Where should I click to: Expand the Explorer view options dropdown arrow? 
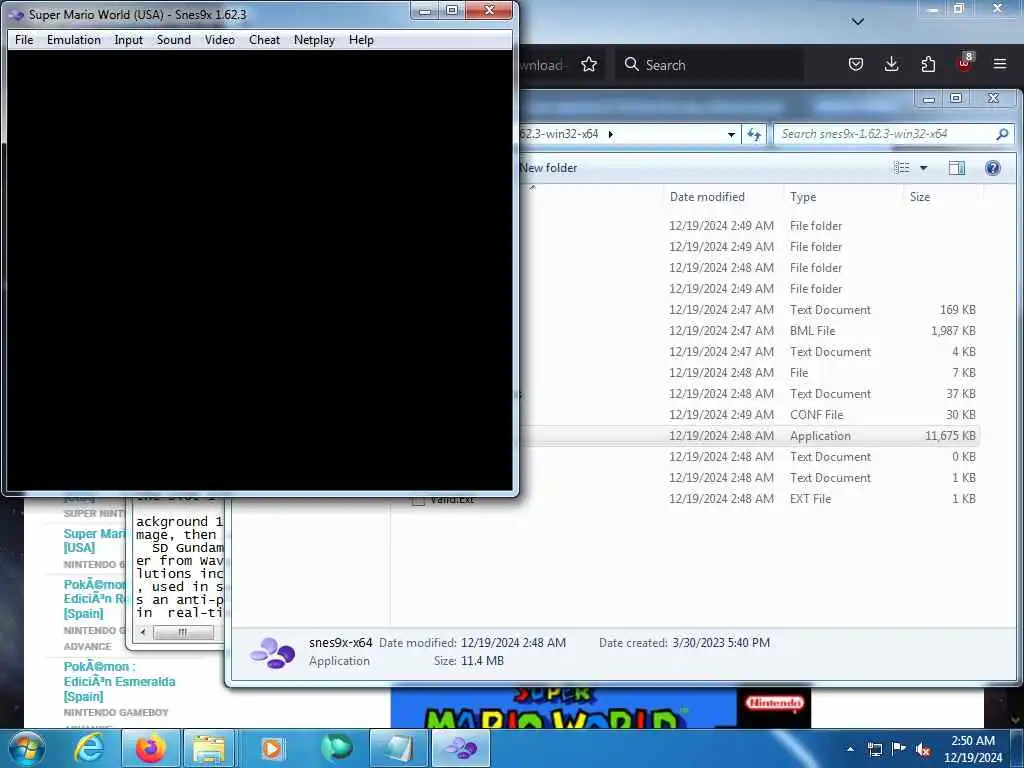(923, 168)
